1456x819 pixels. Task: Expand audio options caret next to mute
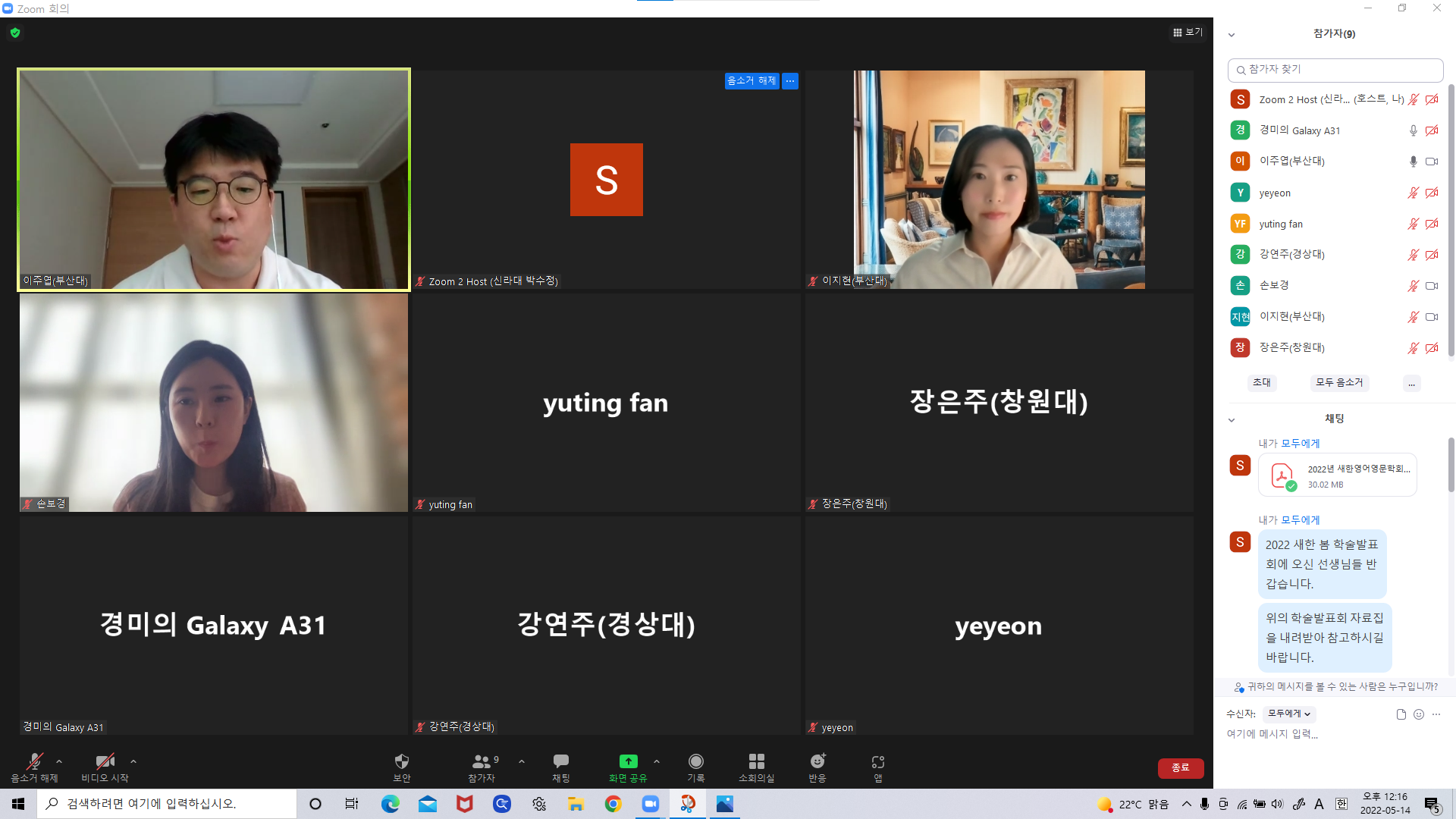pyautogui.click(x=59, y=761)
